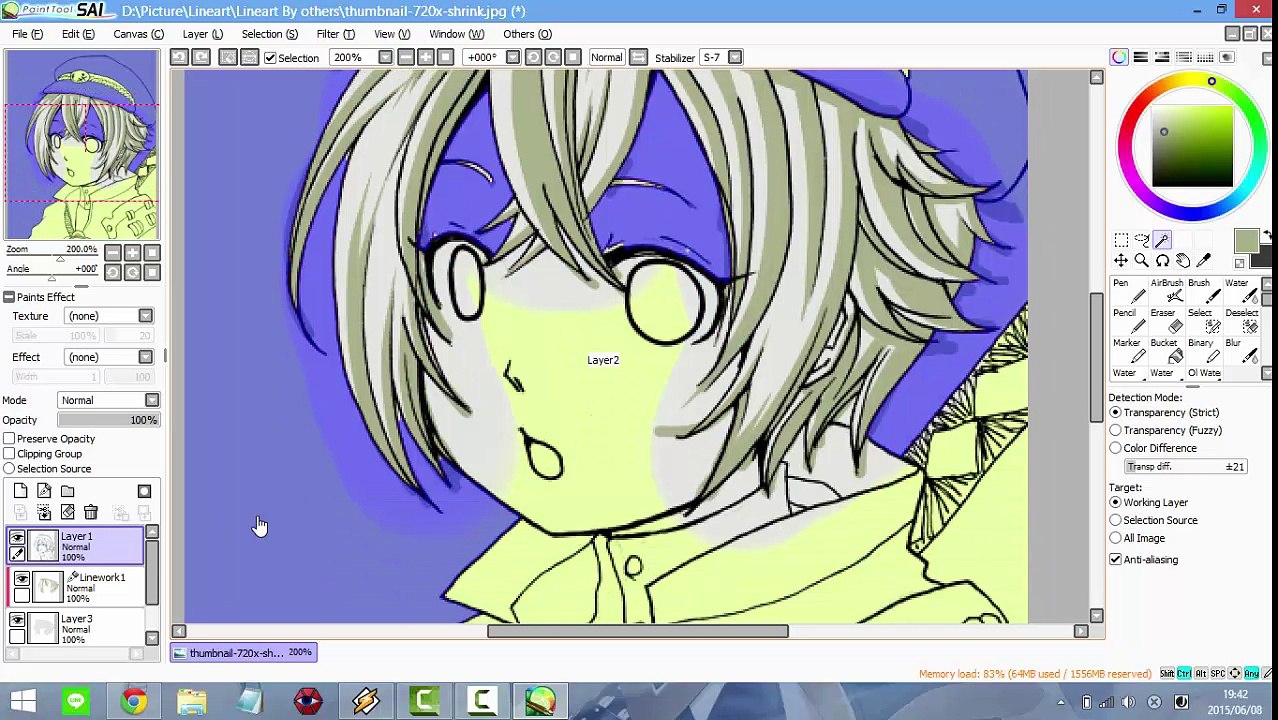Enable Clipping Group
Image resolution: width=1278 pixels, height=720 pixels.
point(9,454)
